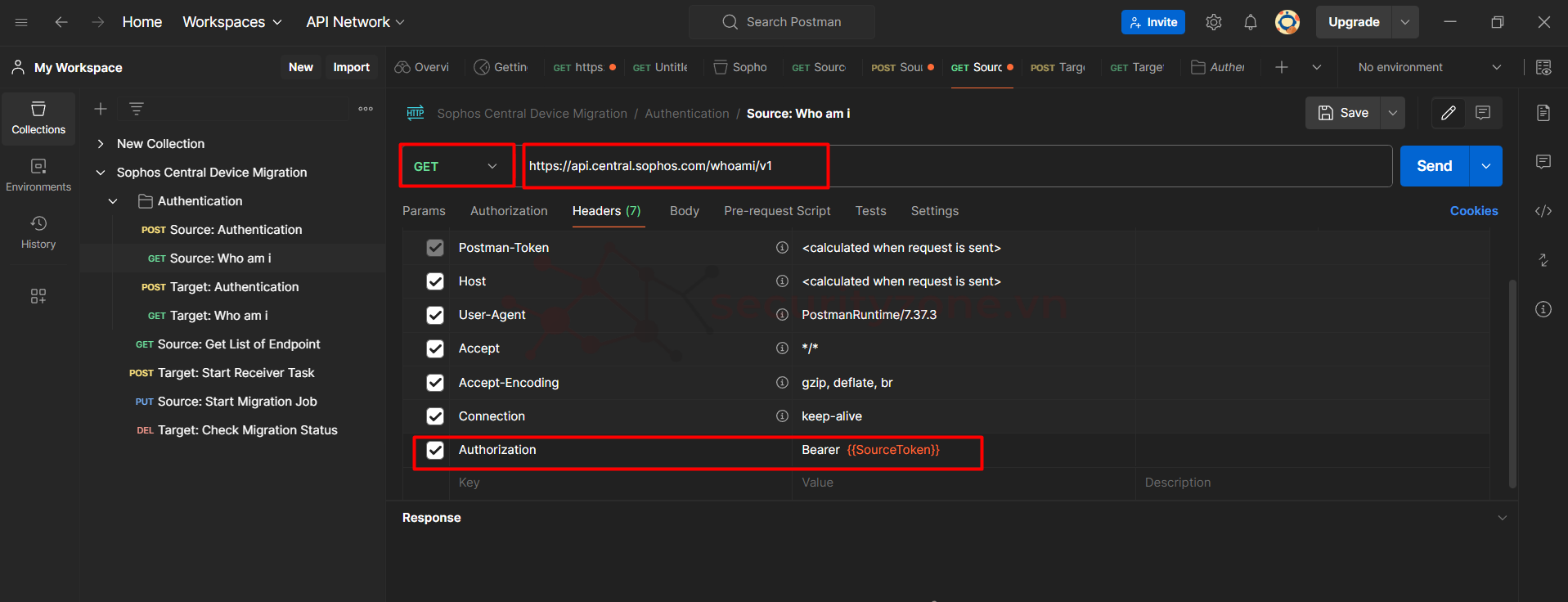Open the History sidebar section
The height and width of the screenshot is (602, 1568).
(38, 233)
